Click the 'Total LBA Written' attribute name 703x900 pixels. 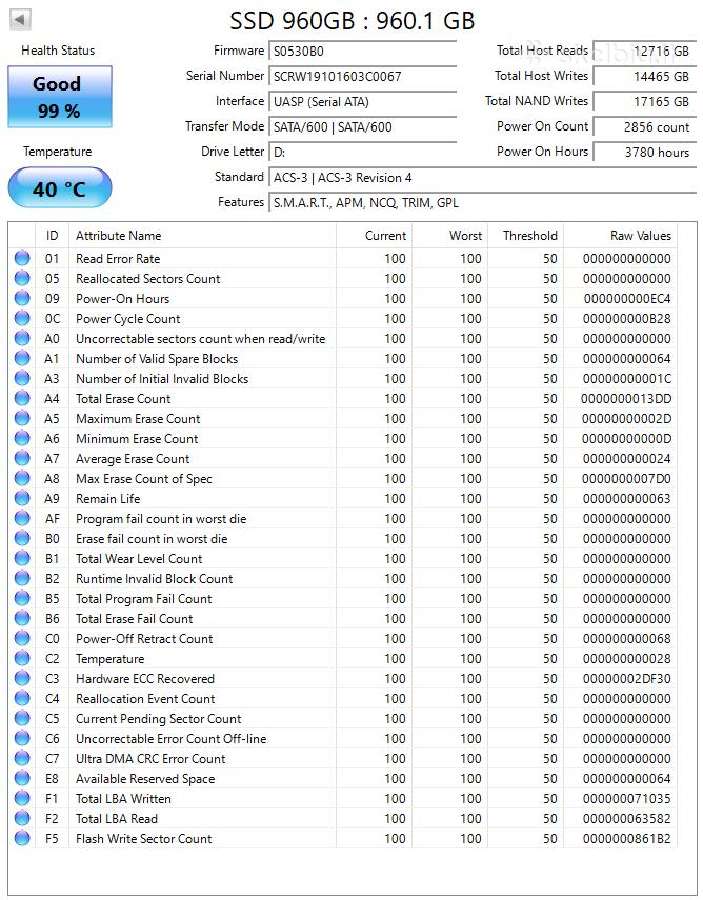[x=123, y=798]
